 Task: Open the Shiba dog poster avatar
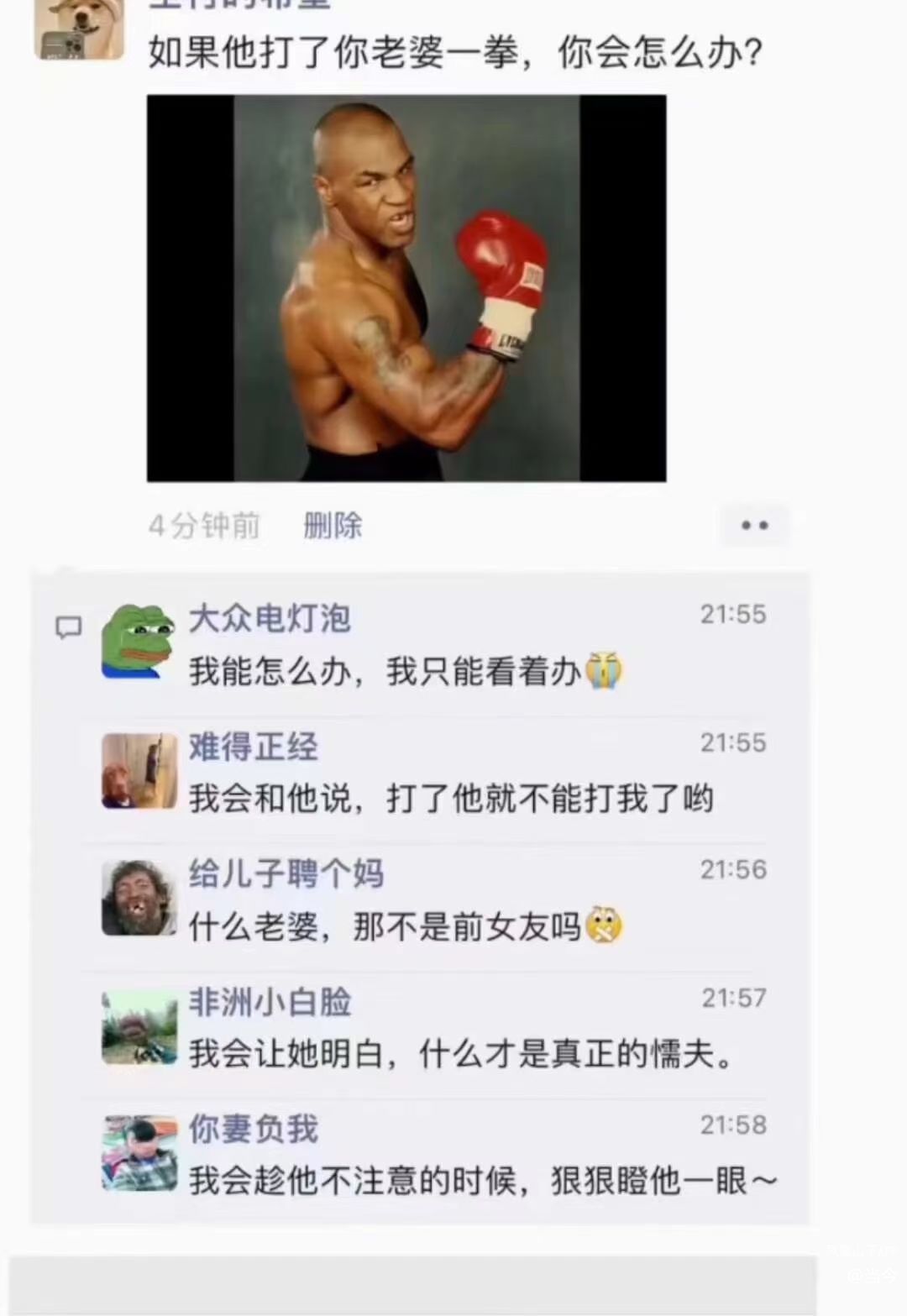[x=79, y=29]
